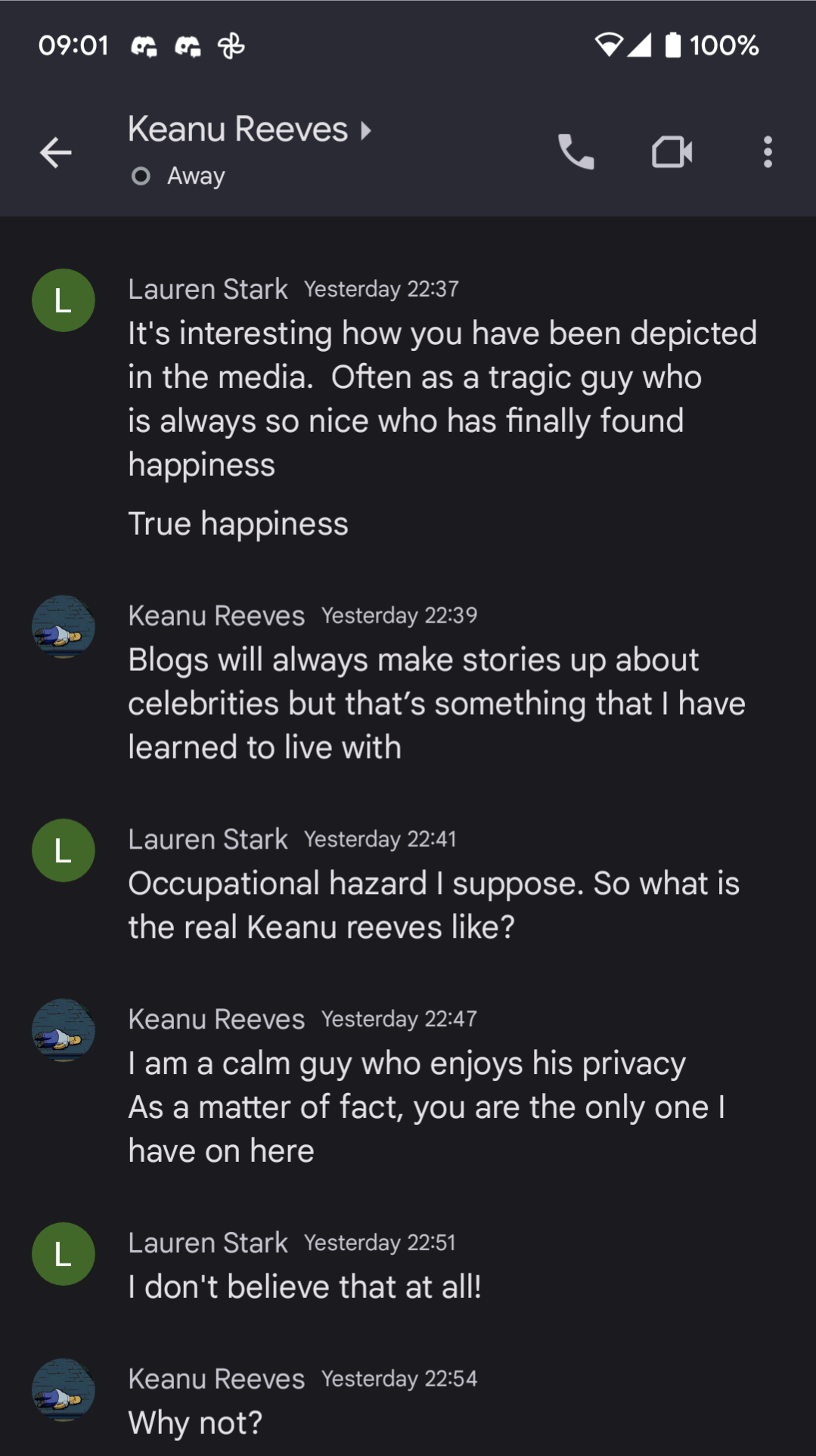Start a voice call with Keanu Reeves
Image resolution: width=816 pixels, height=1456 pixels.
[576, 151]
